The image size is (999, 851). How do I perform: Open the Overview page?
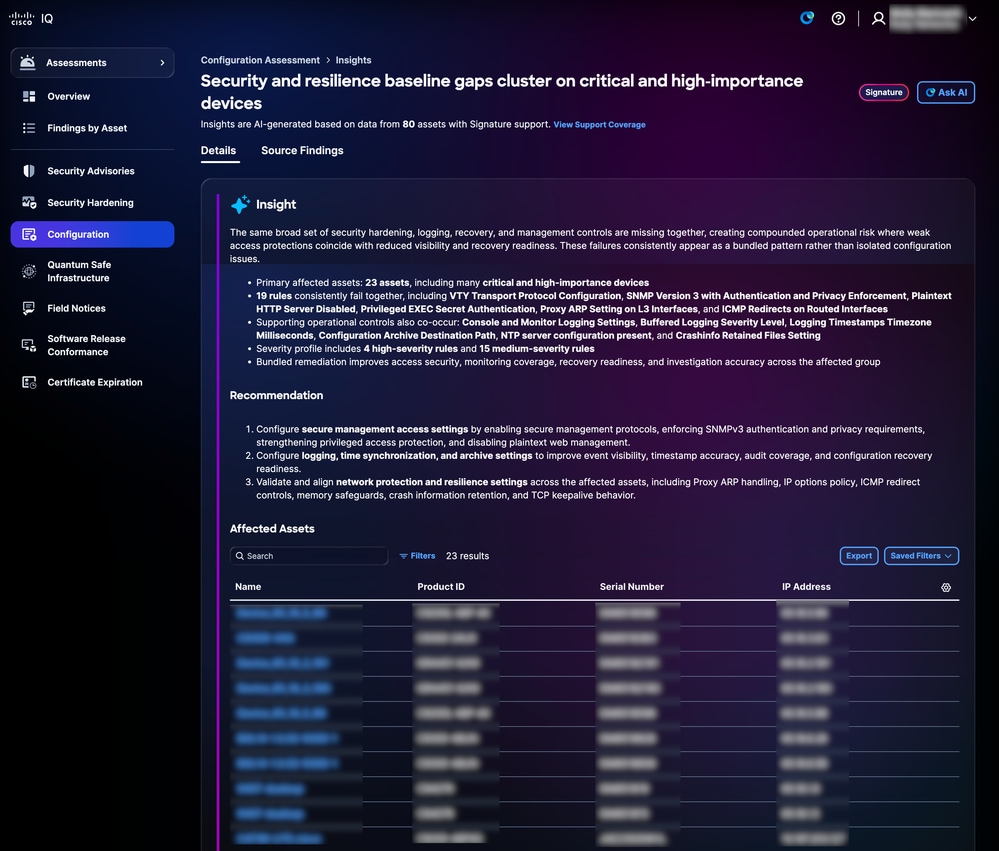point(68,96)
